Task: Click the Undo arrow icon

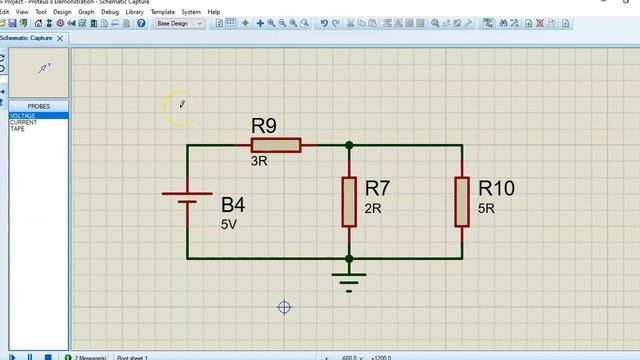Action: click(324, 23)
